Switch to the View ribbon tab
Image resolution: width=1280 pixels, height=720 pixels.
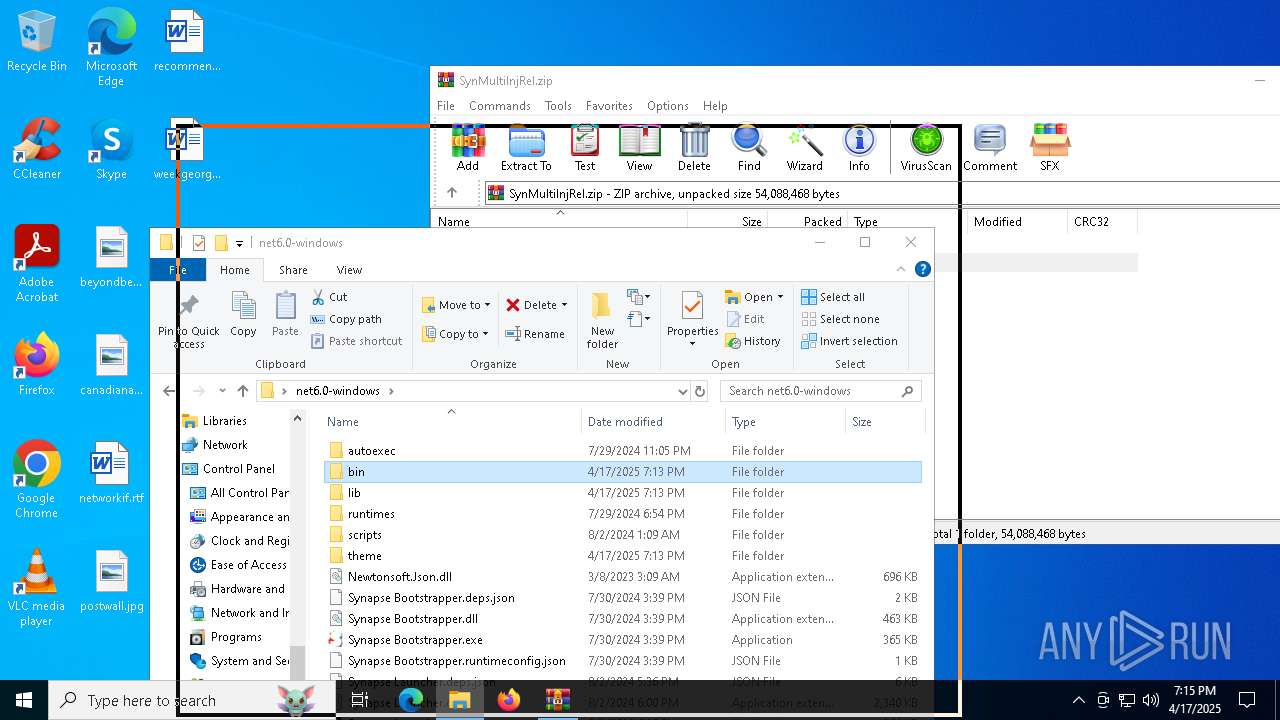349,270
